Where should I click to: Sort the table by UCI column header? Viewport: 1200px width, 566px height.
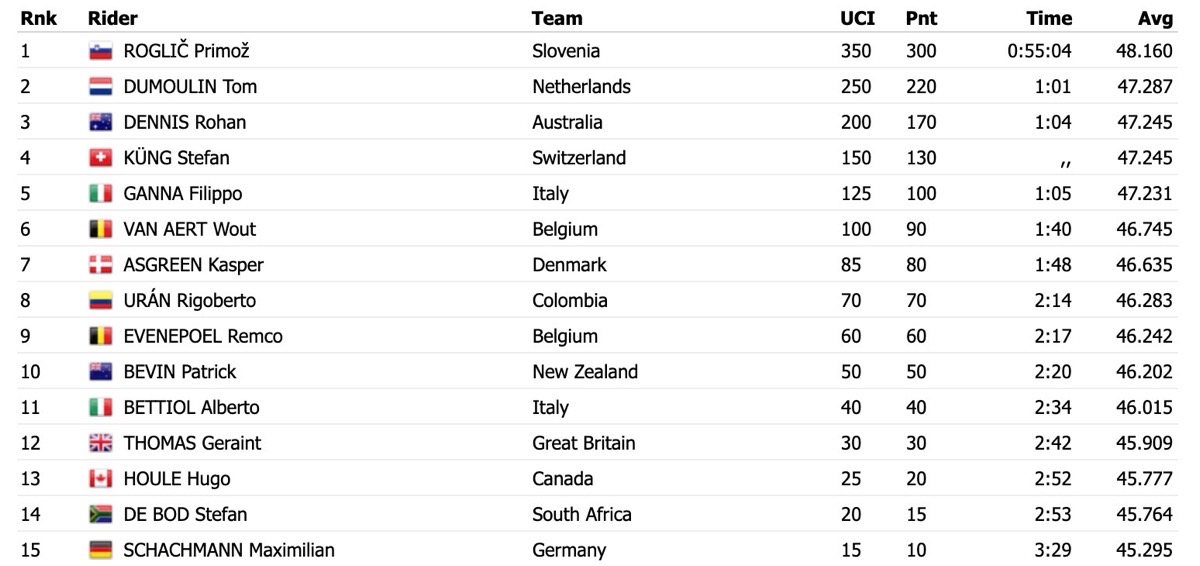click(x=856, y=18)
